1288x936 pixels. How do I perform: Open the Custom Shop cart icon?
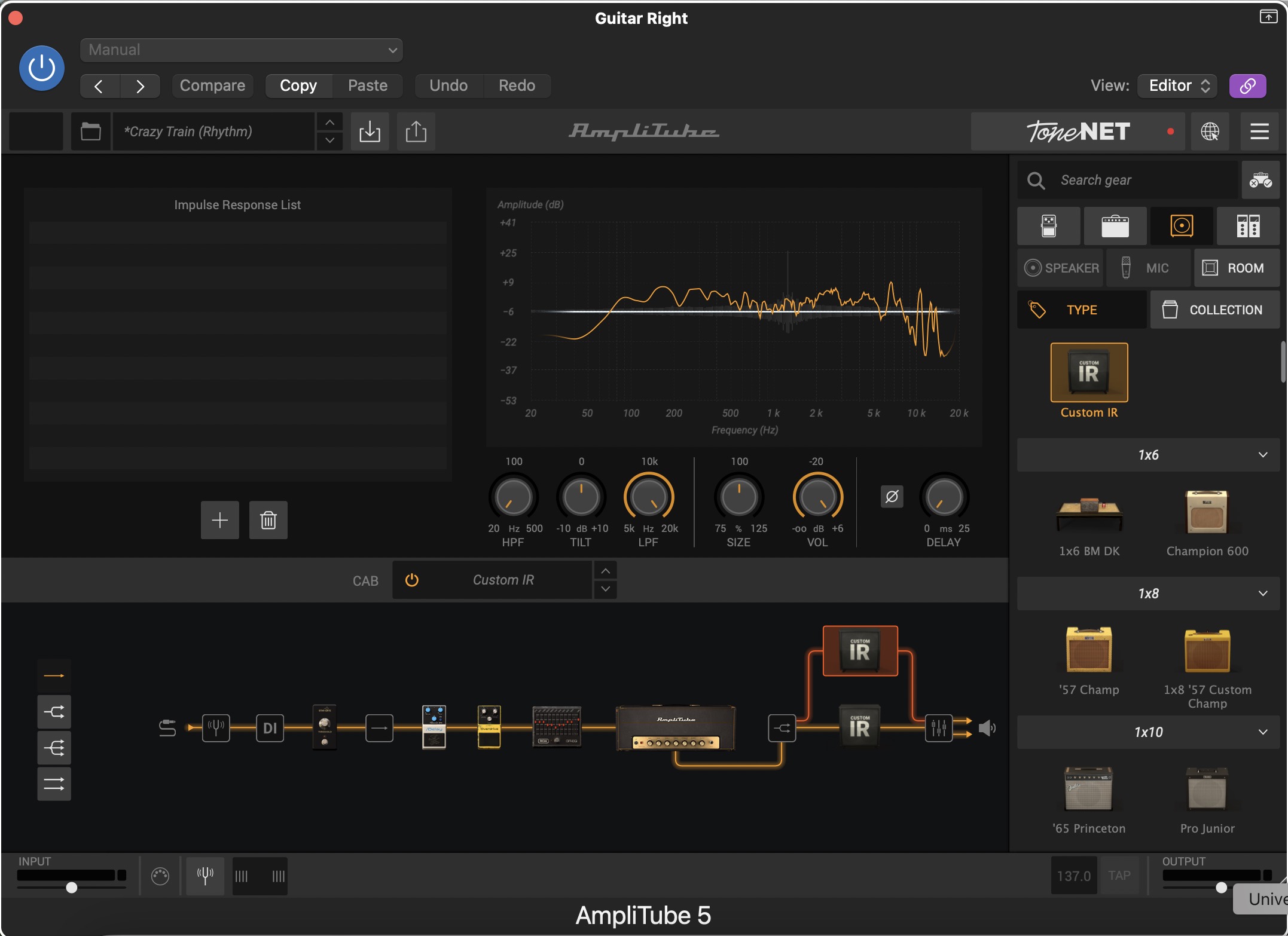point(1260,180)
